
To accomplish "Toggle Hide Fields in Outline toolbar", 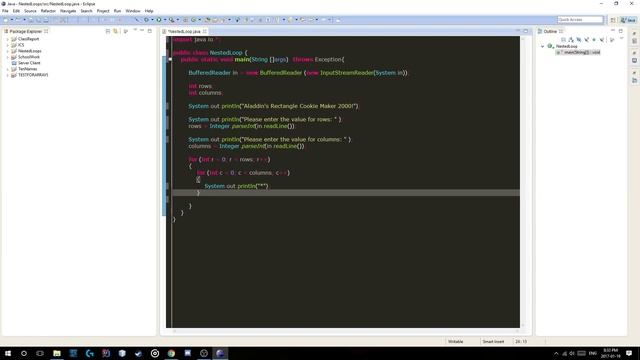I will pyautogui.click(x=579, y=40).
